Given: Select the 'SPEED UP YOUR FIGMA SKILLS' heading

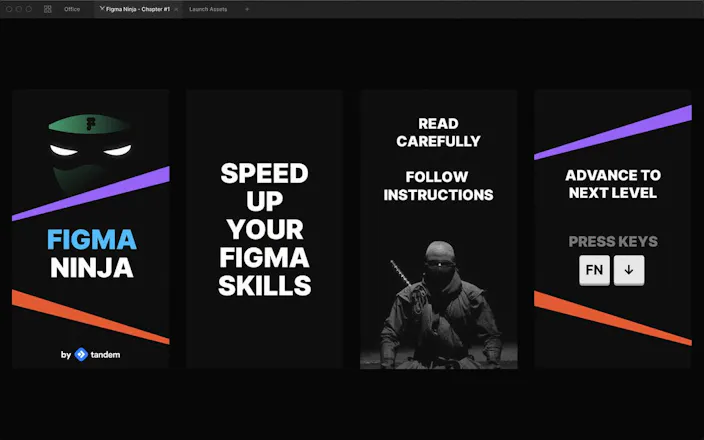Looking at the screenshot, I should pyautogui.click(x=264, y=229).
